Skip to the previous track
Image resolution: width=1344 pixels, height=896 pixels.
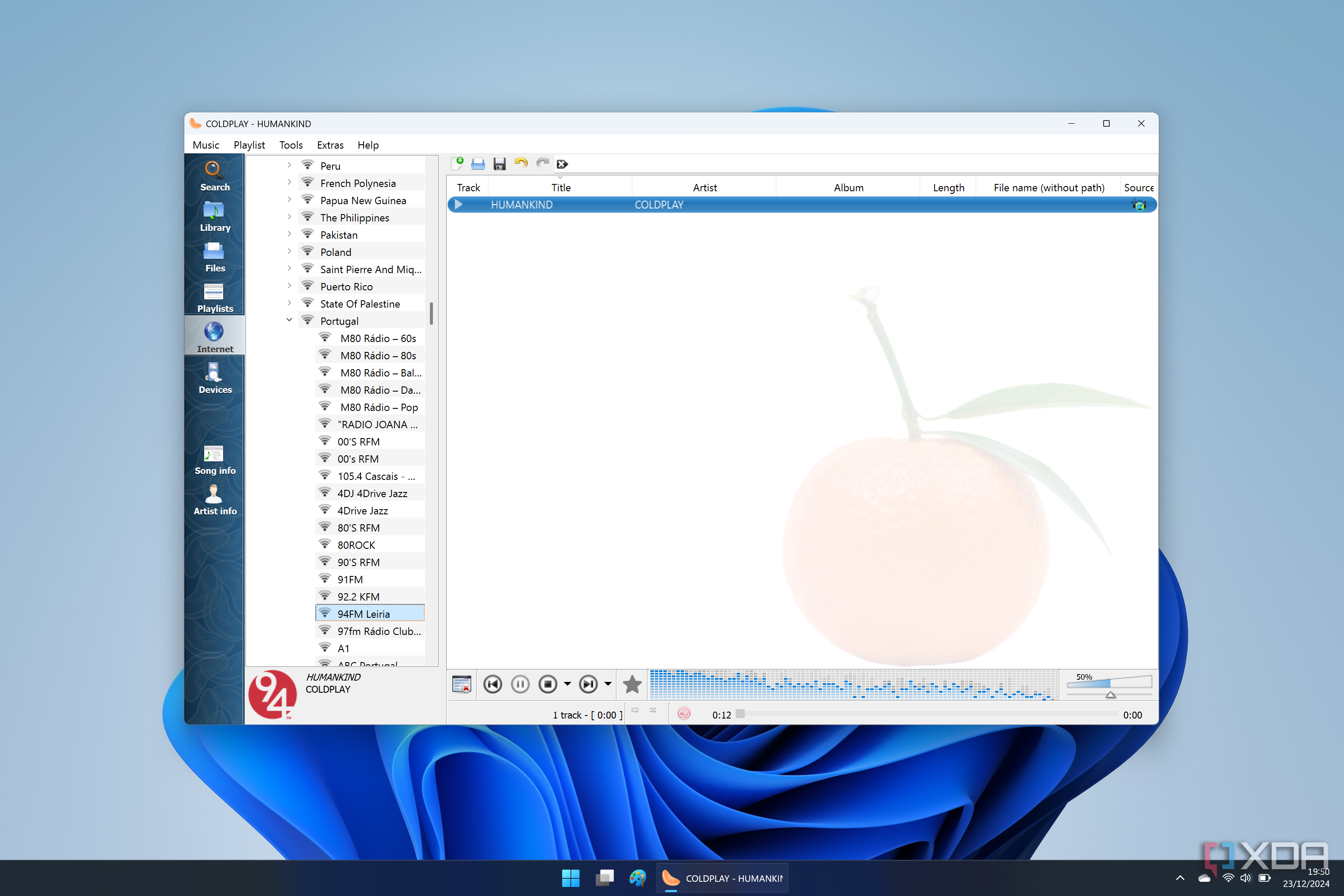click(x=492, y=684)
